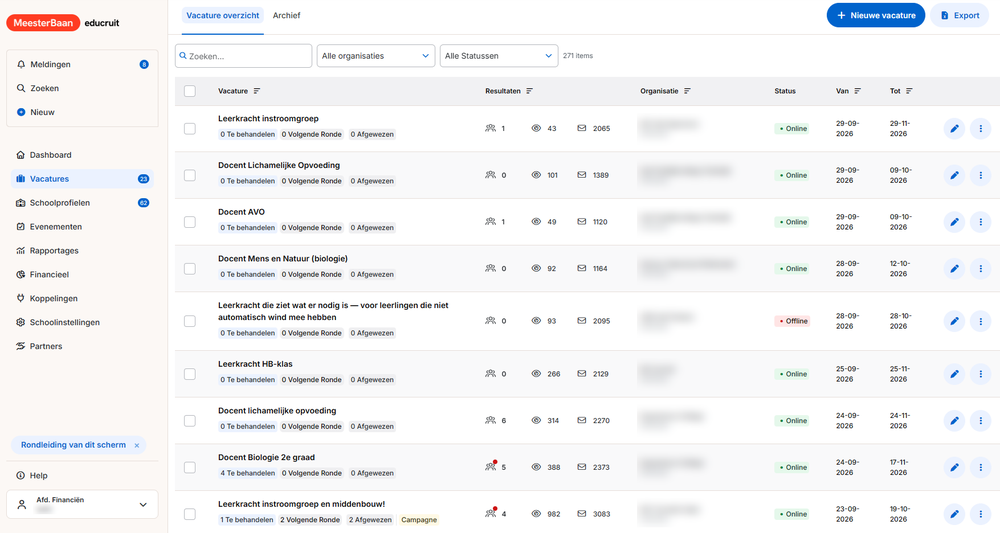Switch to the Archief tab
The width and height of the screenshot is (1000, 533).
[x=286, y=15]
